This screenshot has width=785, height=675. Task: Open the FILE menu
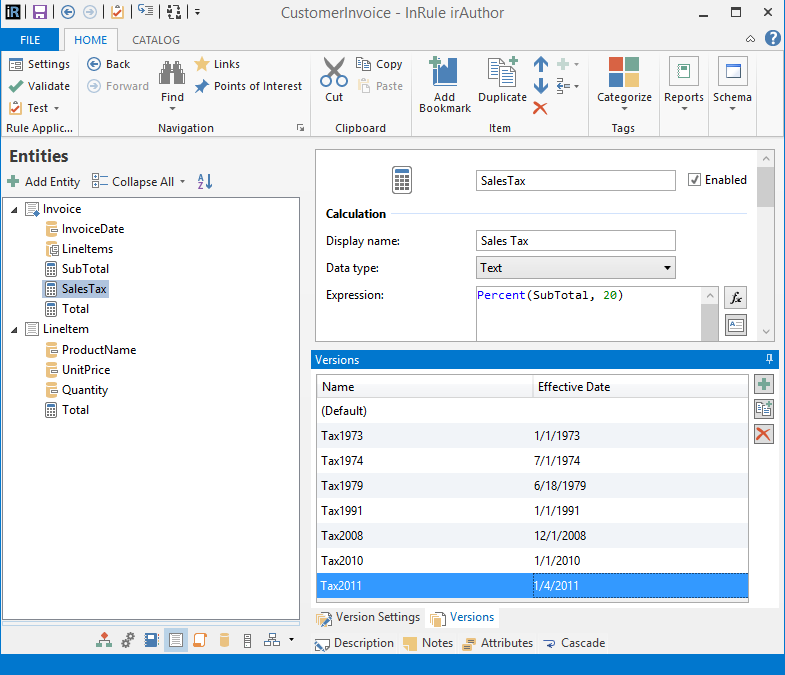click(30, 40)
